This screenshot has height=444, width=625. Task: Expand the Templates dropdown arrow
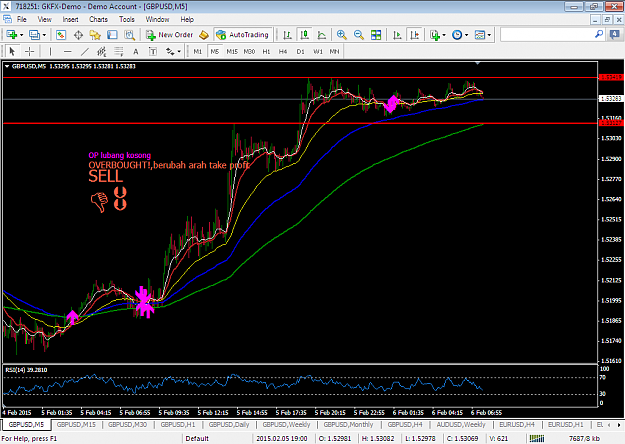489,35
